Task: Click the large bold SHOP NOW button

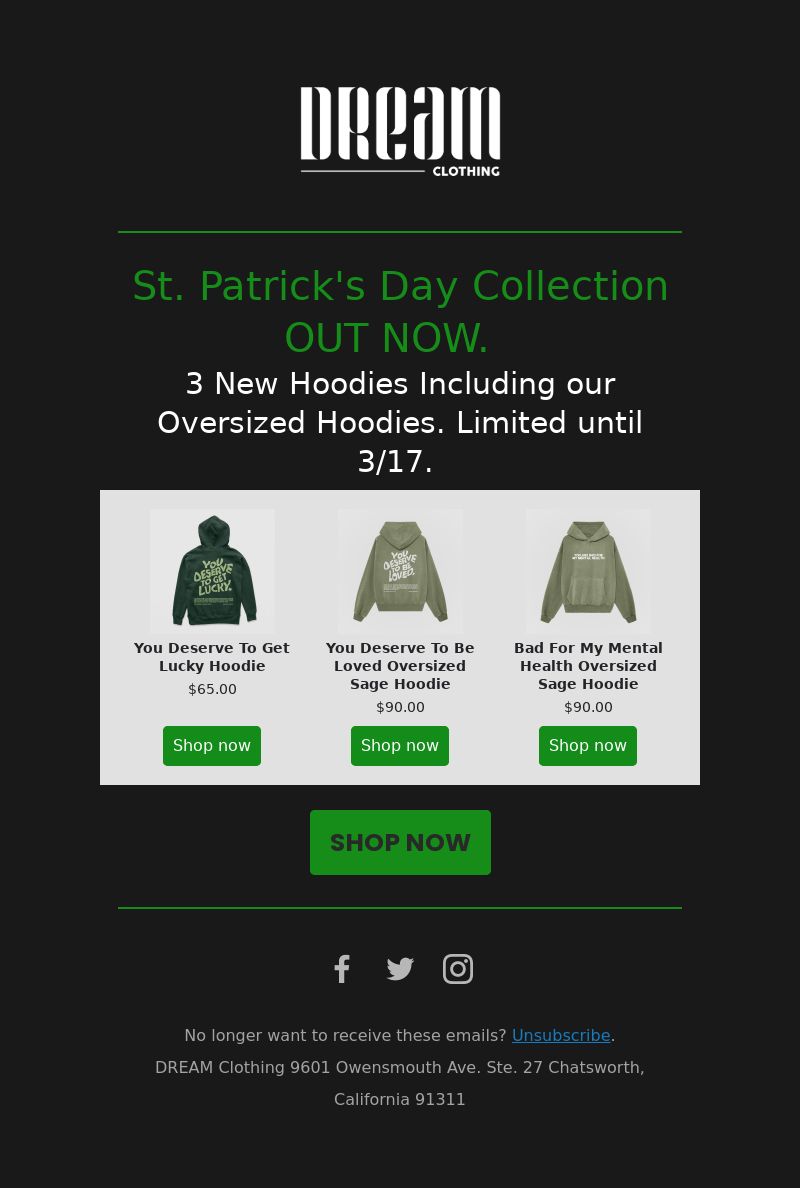Action: click(400, 843)
